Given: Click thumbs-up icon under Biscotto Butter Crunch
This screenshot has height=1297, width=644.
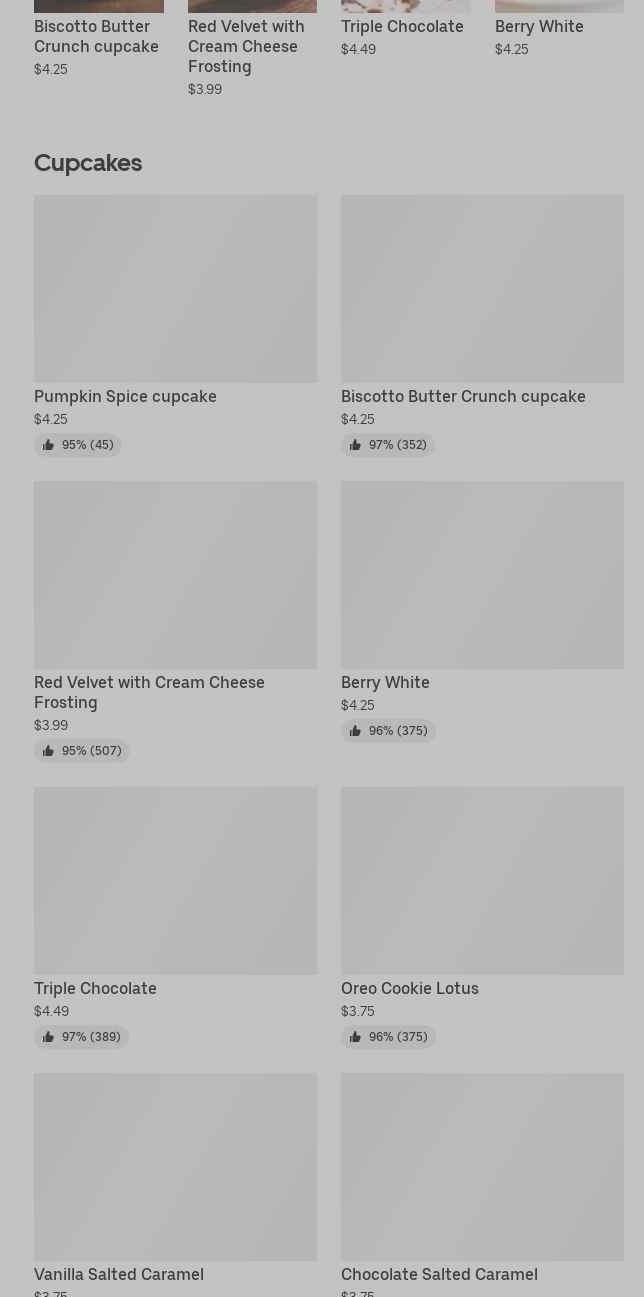Looking at the screenshot, I should pos(355,445).
